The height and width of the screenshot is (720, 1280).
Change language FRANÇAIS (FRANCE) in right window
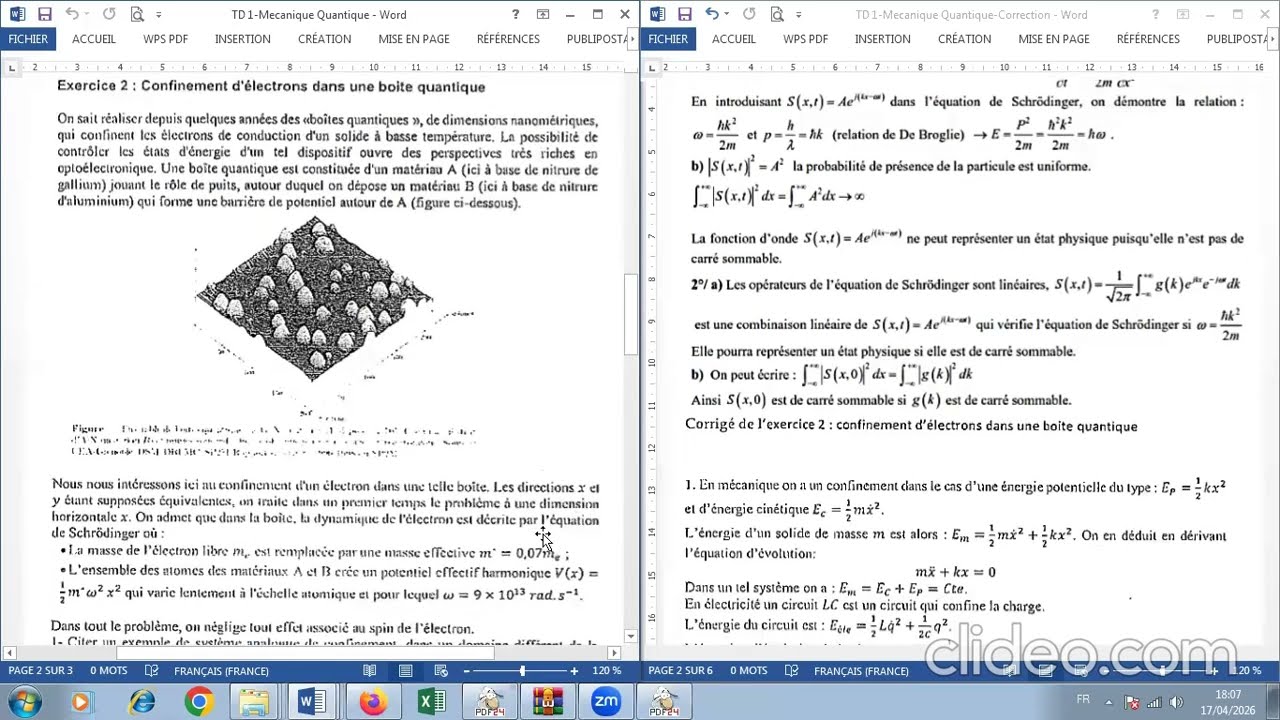(861, 671)
